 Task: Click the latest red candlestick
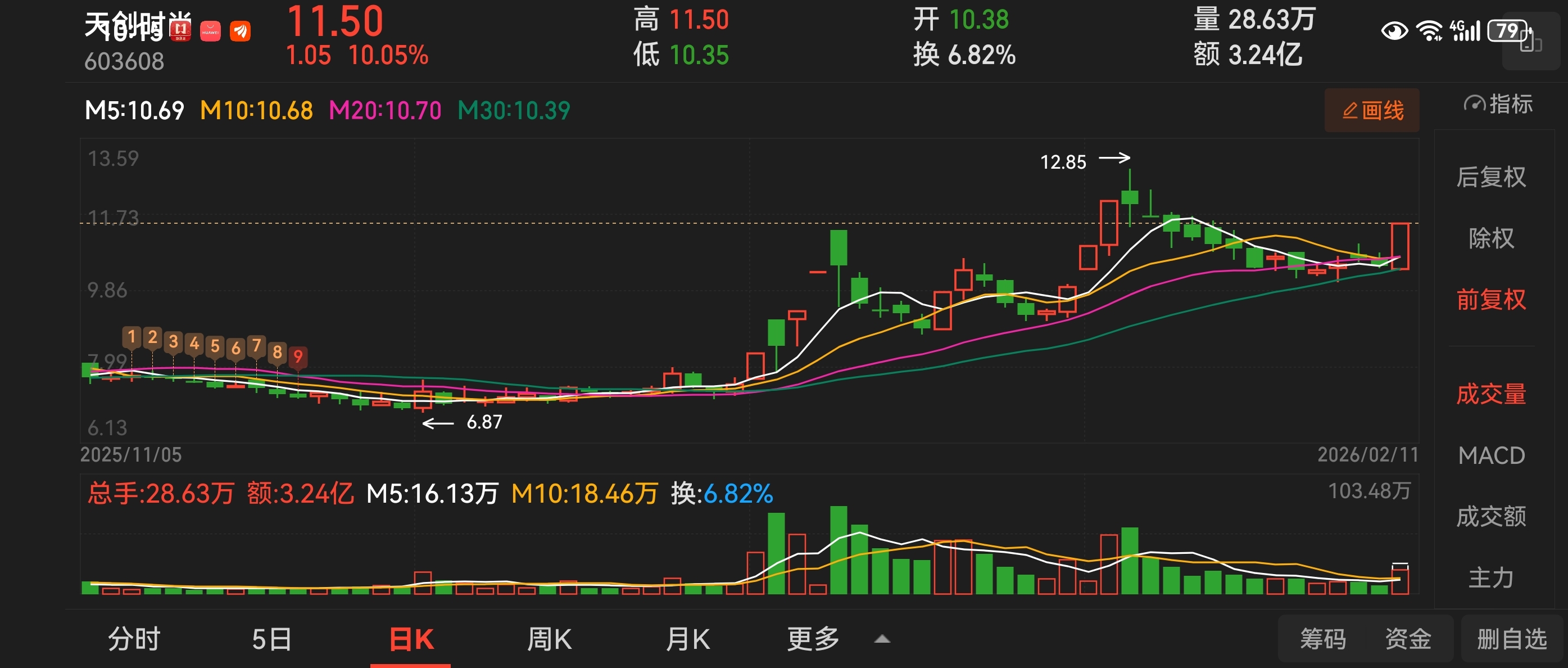[1399, 247]
